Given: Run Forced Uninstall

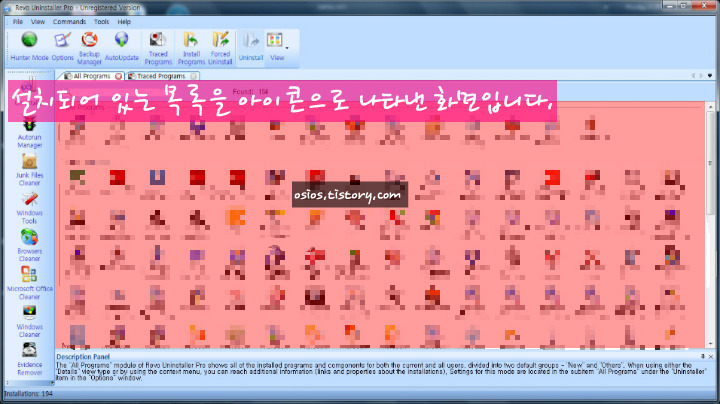Looking at the screenshot, I should pos(220,48).
